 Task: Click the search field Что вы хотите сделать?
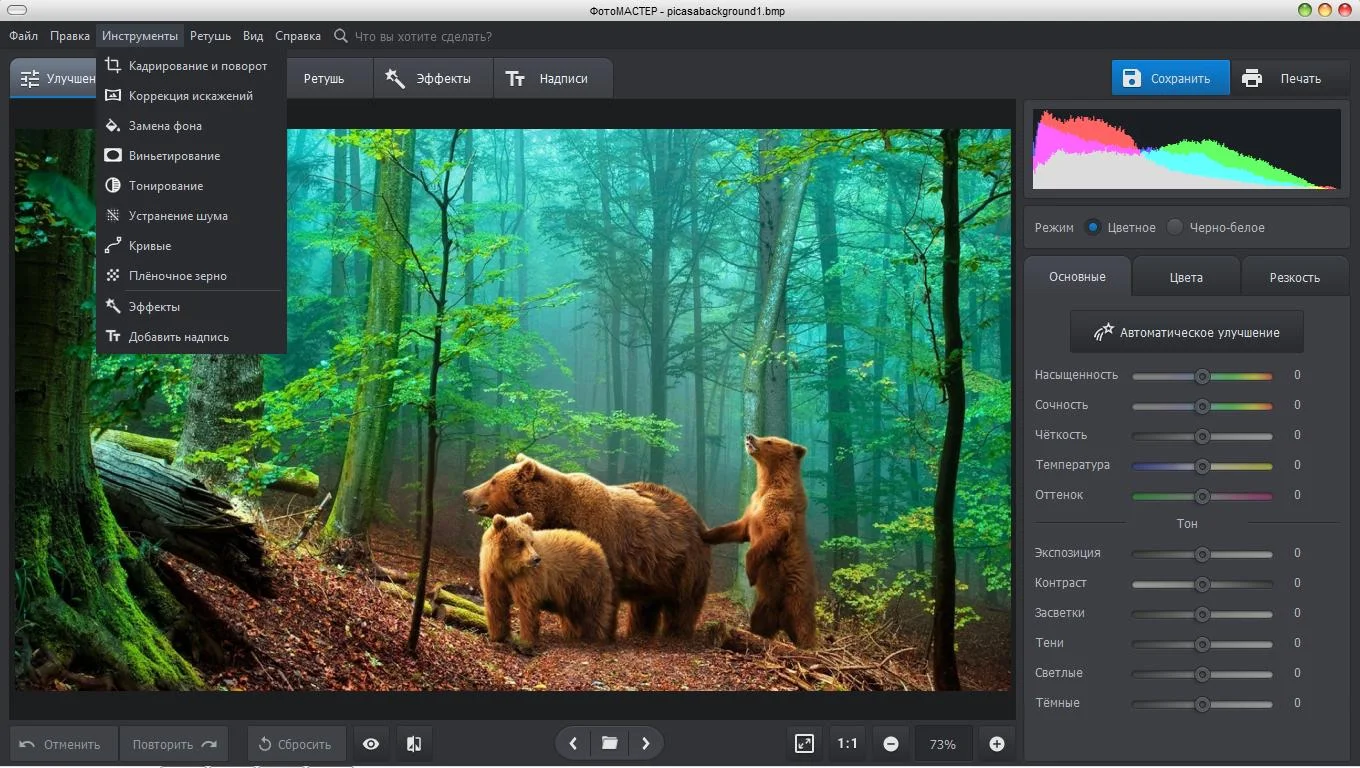click(423, 36)
